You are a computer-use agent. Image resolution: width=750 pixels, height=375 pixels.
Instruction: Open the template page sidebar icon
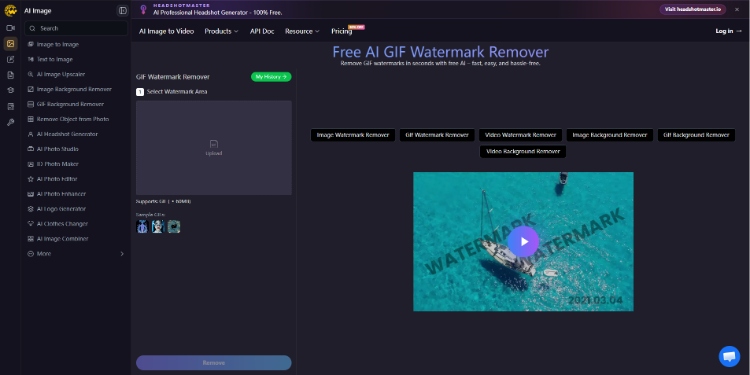pos(11,106)
